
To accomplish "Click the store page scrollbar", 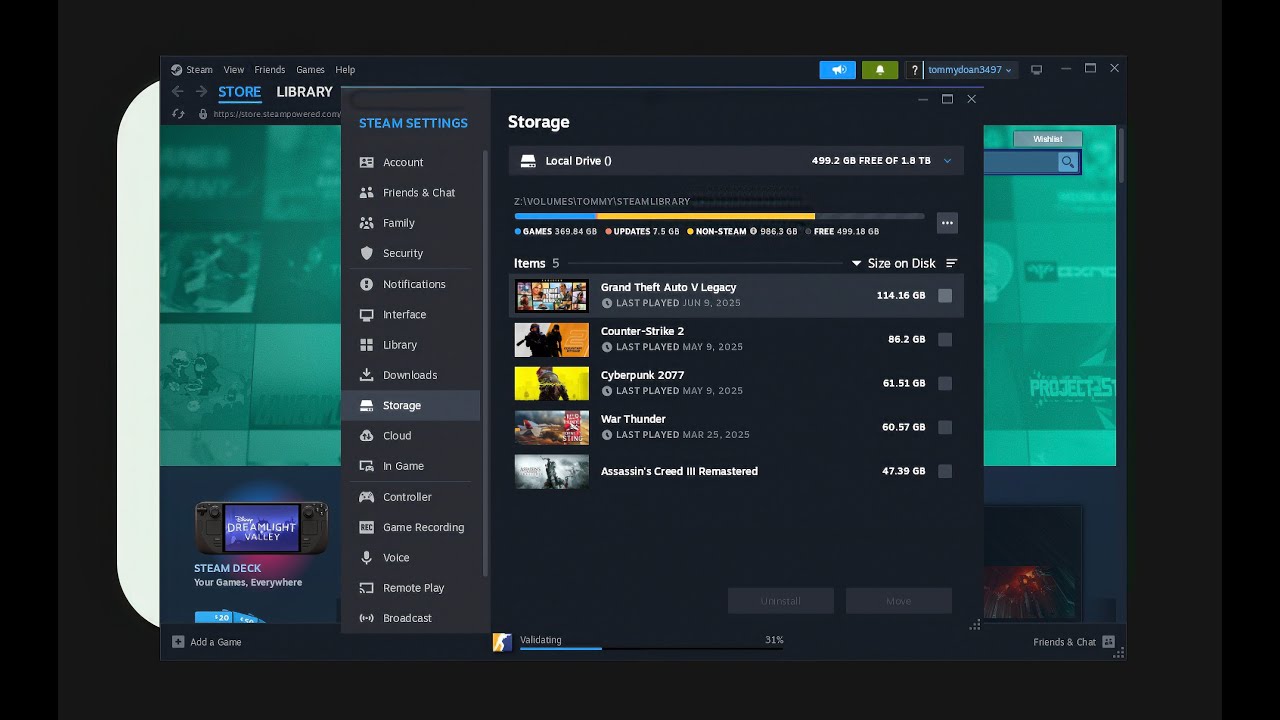I will [1121, 156].
